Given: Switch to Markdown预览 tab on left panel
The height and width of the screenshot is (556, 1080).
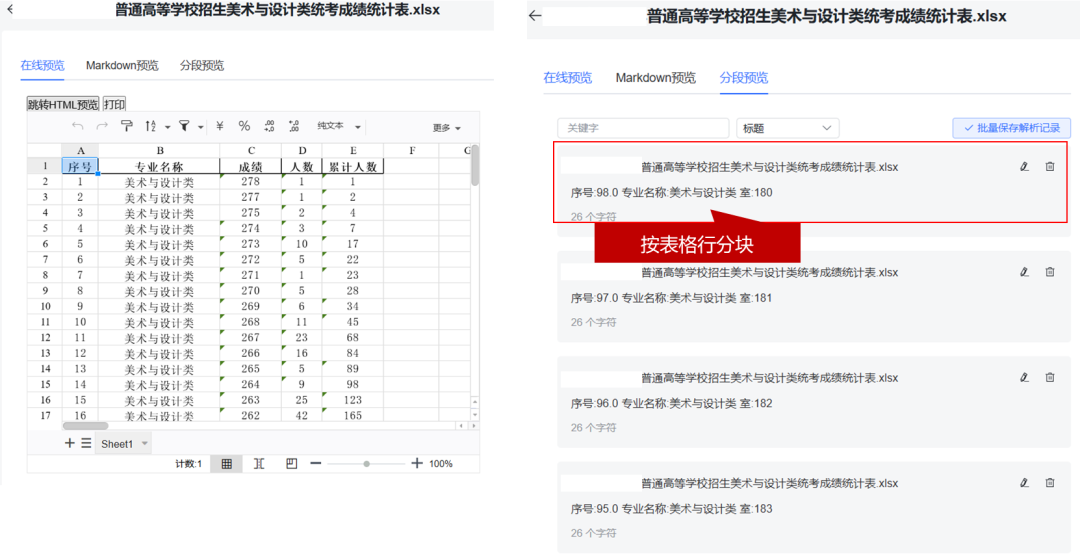Looking at the screenshot, I should coord(122,66).
